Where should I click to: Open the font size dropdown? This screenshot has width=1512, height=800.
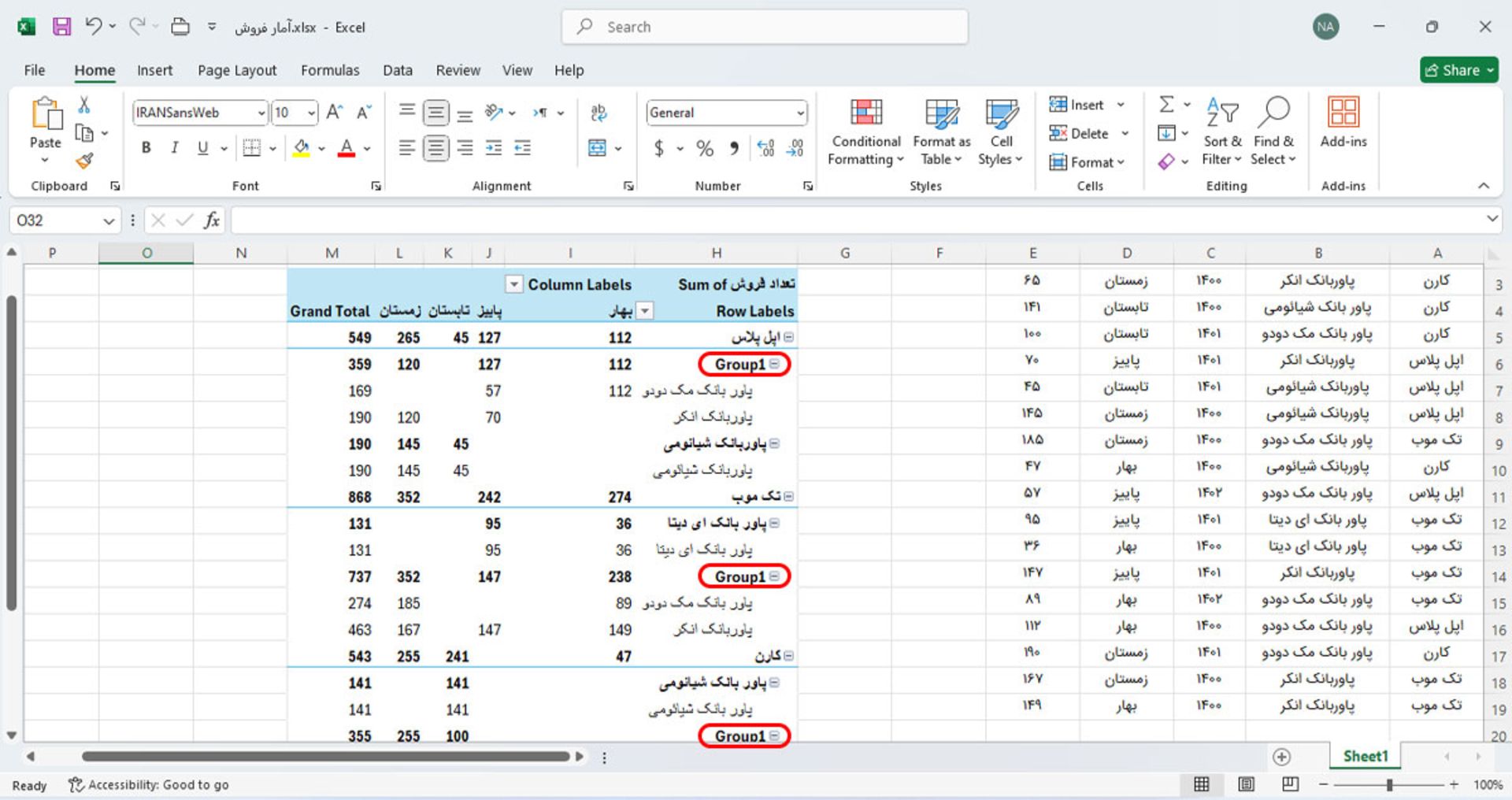[310, 113]
